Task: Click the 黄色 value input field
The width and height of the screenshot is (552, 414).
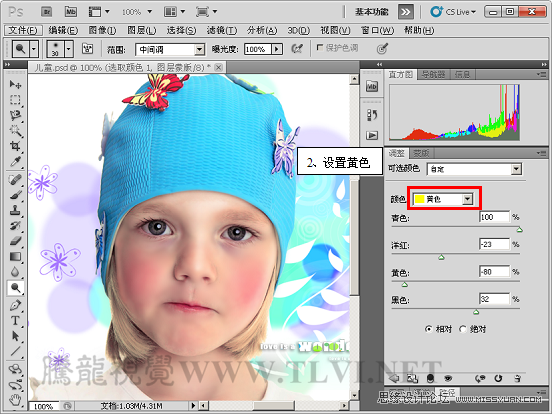Action: pyautogui.click(x=494, y=271)
